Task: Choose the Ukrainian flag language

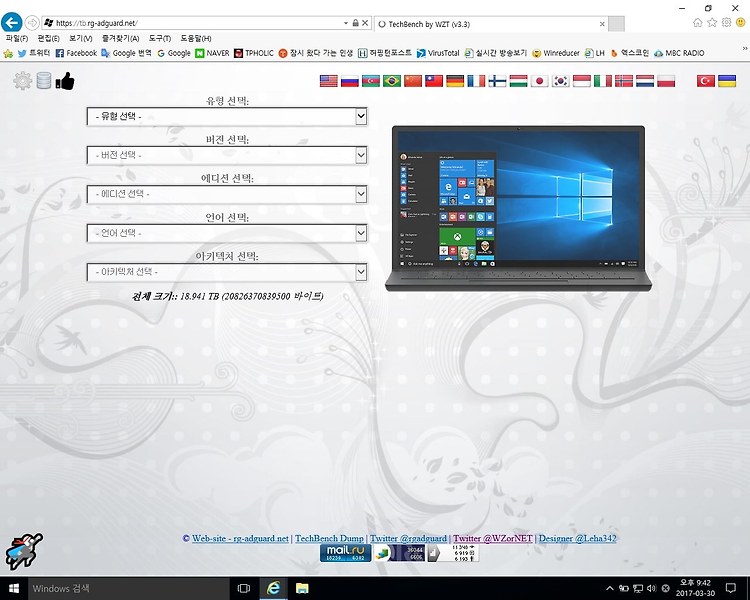Action: point(727,81)
